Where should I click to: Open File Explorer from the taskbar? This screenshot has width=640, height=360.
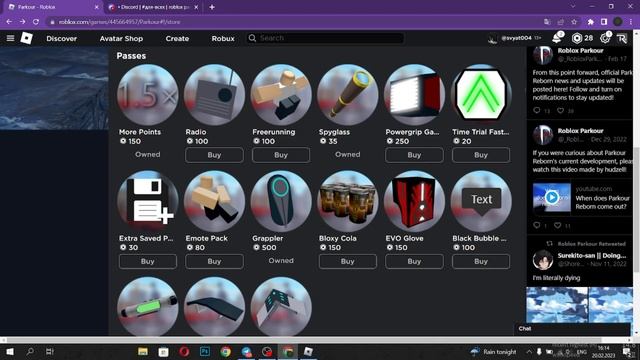tap(142, 351)
